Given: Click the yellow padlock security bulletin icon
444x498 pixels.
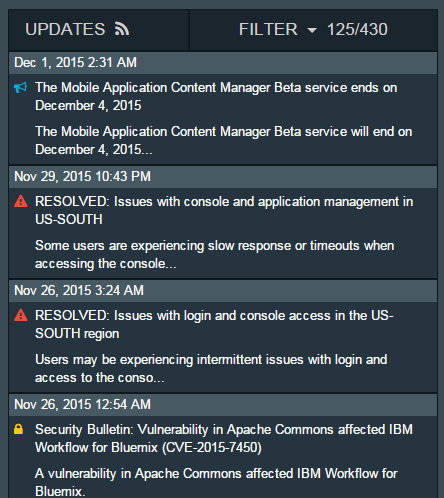Looking at the screenshot, I should (19, 429).
